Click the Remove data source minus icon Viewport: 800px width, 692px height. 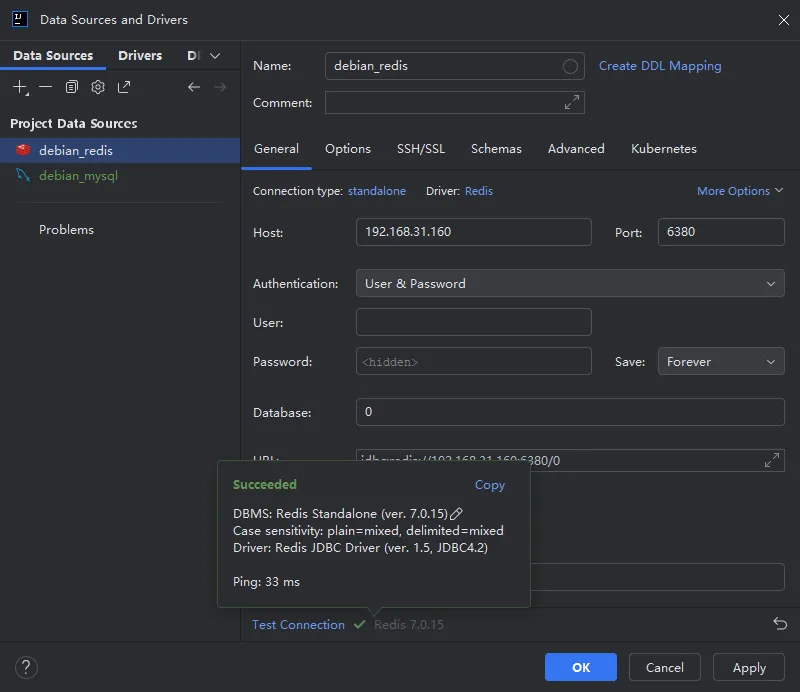coord(46,87)
